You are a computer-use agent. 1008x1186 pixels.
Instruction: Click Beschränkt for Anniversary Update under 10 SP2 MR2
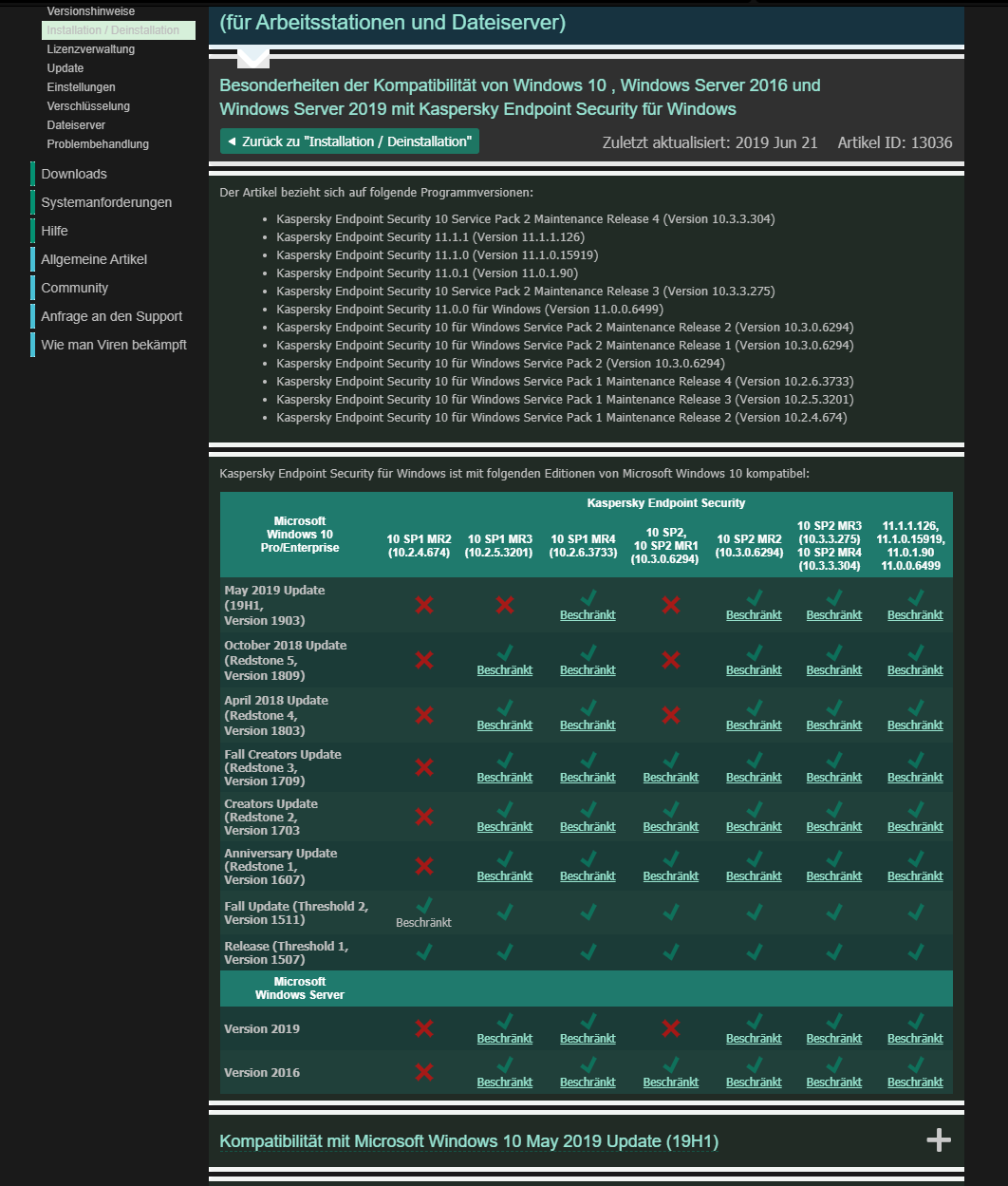click(x=754, y=876)
